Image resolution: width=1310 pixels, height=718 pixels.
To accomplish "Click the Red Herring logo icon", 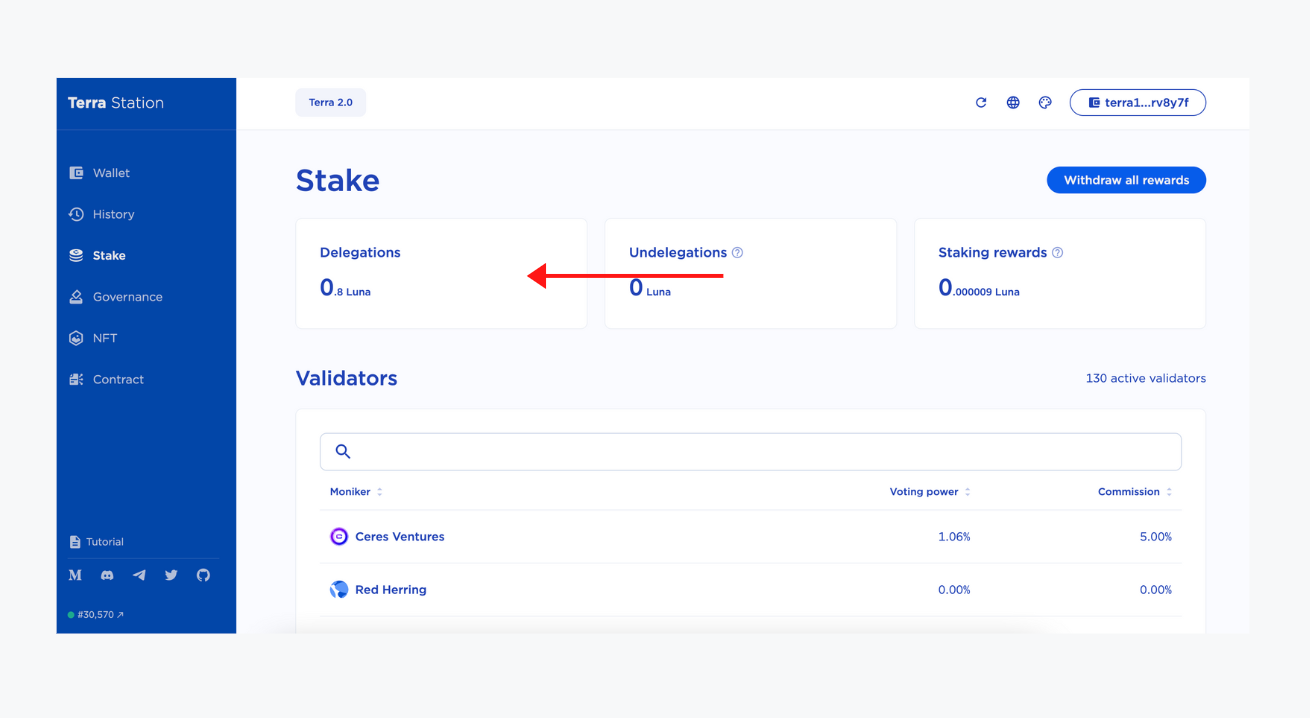I will 339,590.
